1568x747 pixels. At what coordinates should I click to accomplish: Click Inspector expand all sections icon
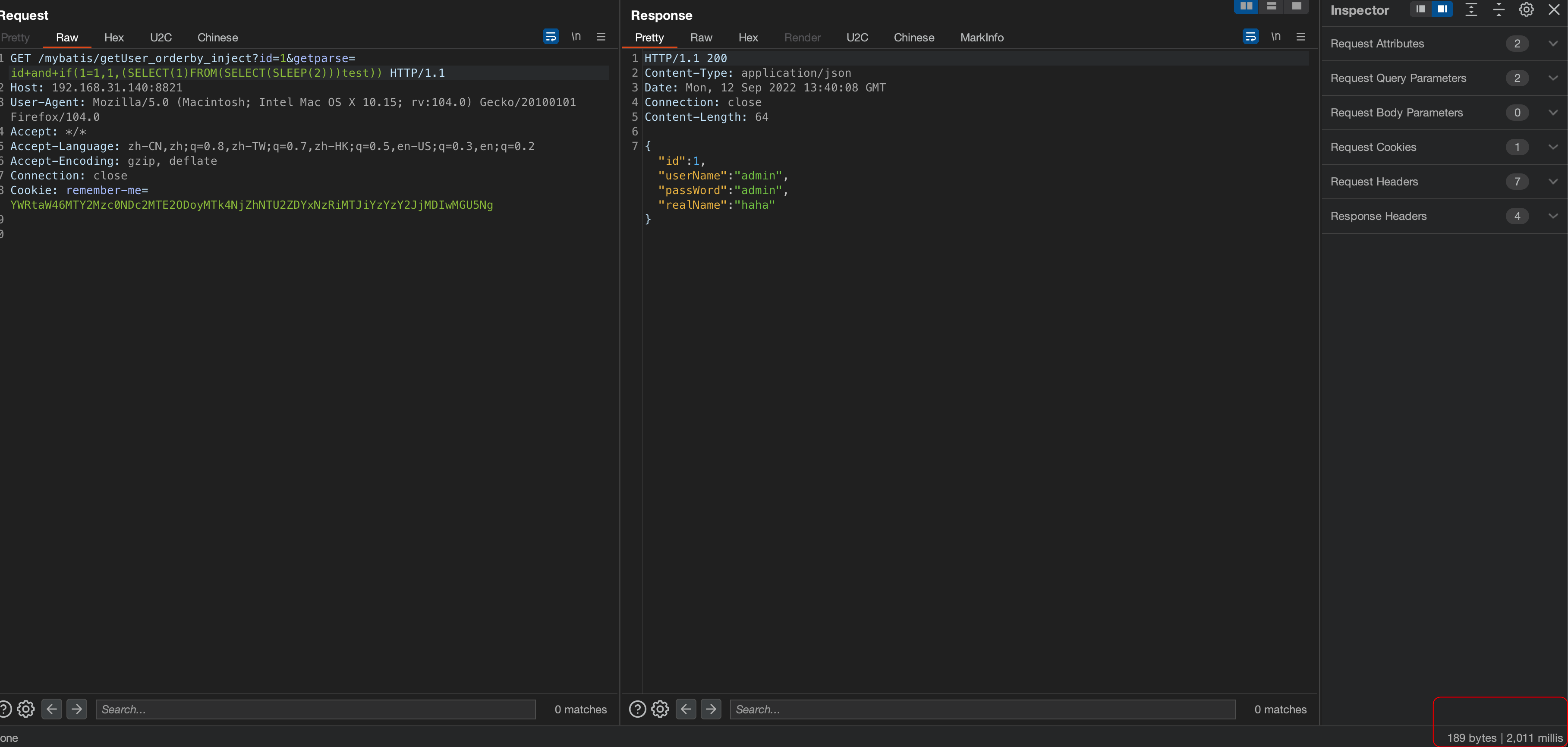tap(1471, 10)
